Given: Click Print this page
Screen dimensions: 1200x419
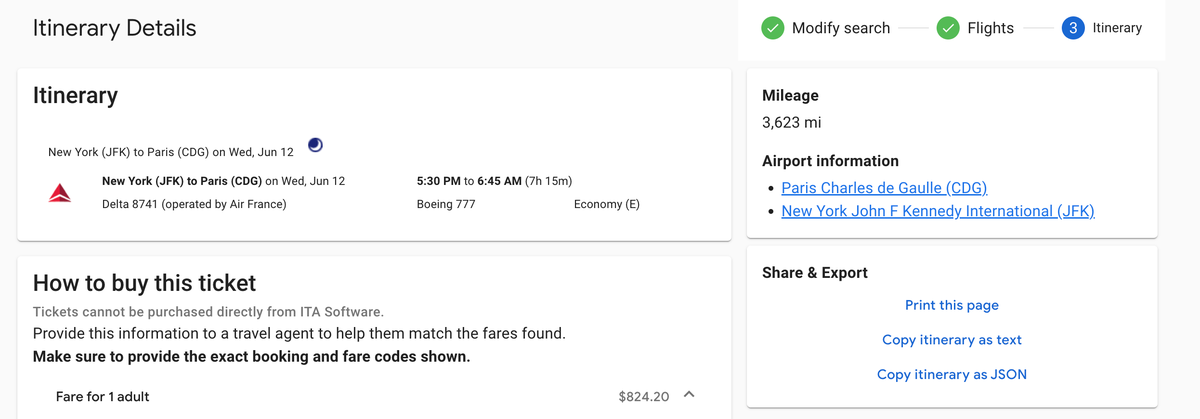Looking at the screenshot, I should 952,305.
